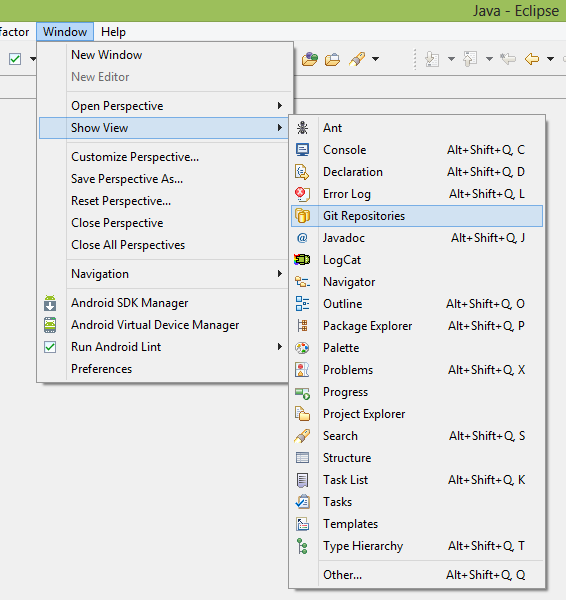566x600 pixels.
Task: Click the green checkbox toolbar icon
Action: (15, 59)
